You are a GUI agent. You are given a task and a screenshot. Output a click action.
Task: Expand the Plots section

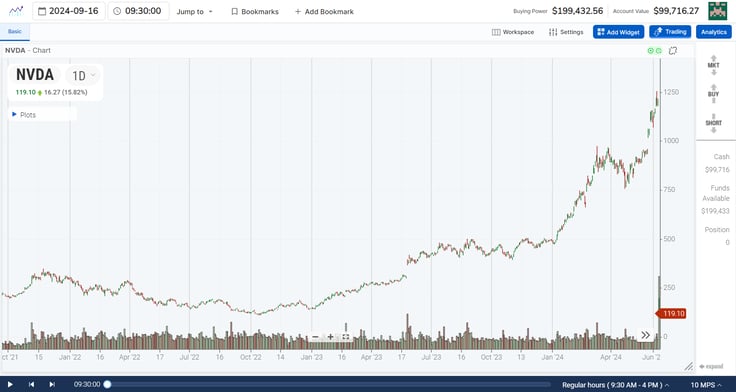coord(23,115)
